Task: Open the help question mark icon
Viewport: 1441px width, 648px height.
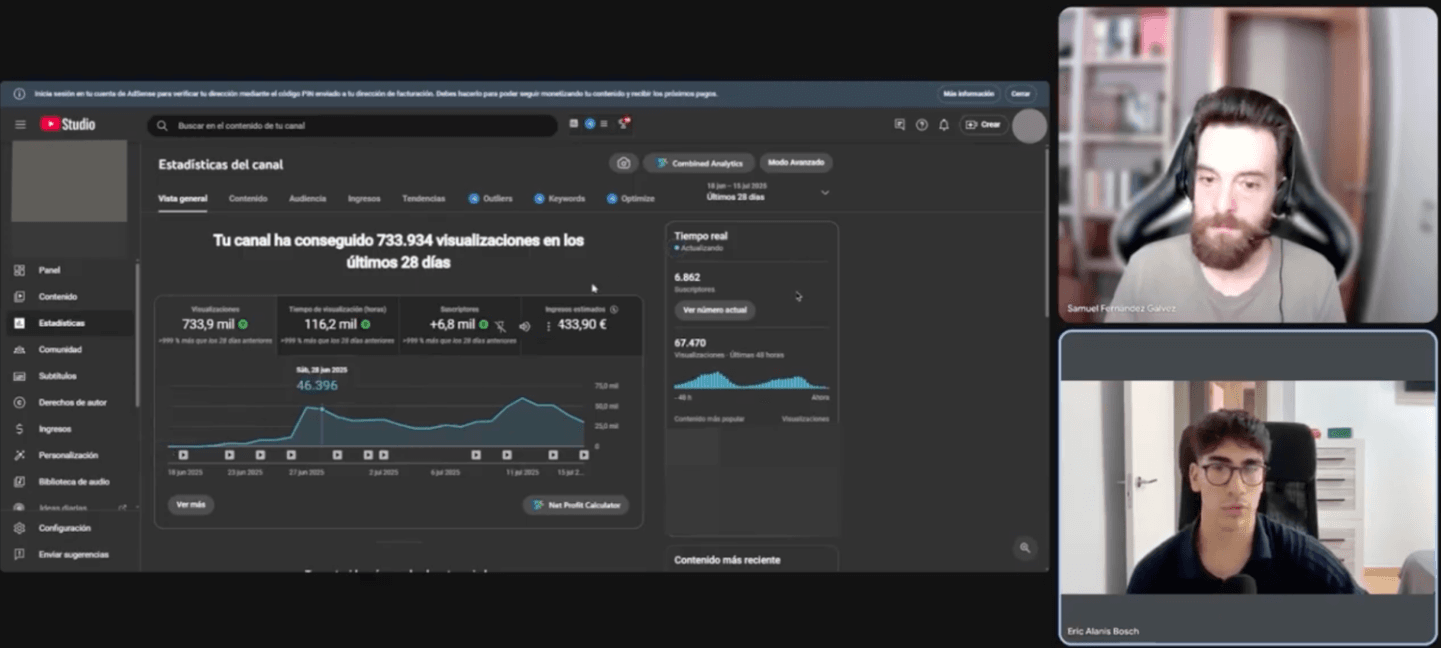Action: (921, 125)
